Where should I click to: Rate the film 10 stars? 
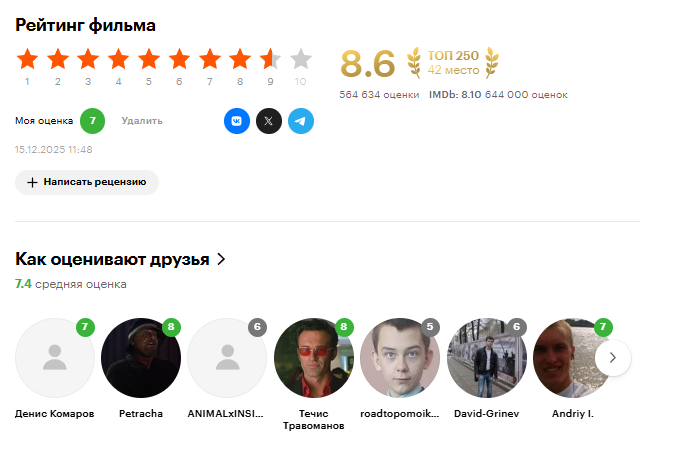click(301, 59)
